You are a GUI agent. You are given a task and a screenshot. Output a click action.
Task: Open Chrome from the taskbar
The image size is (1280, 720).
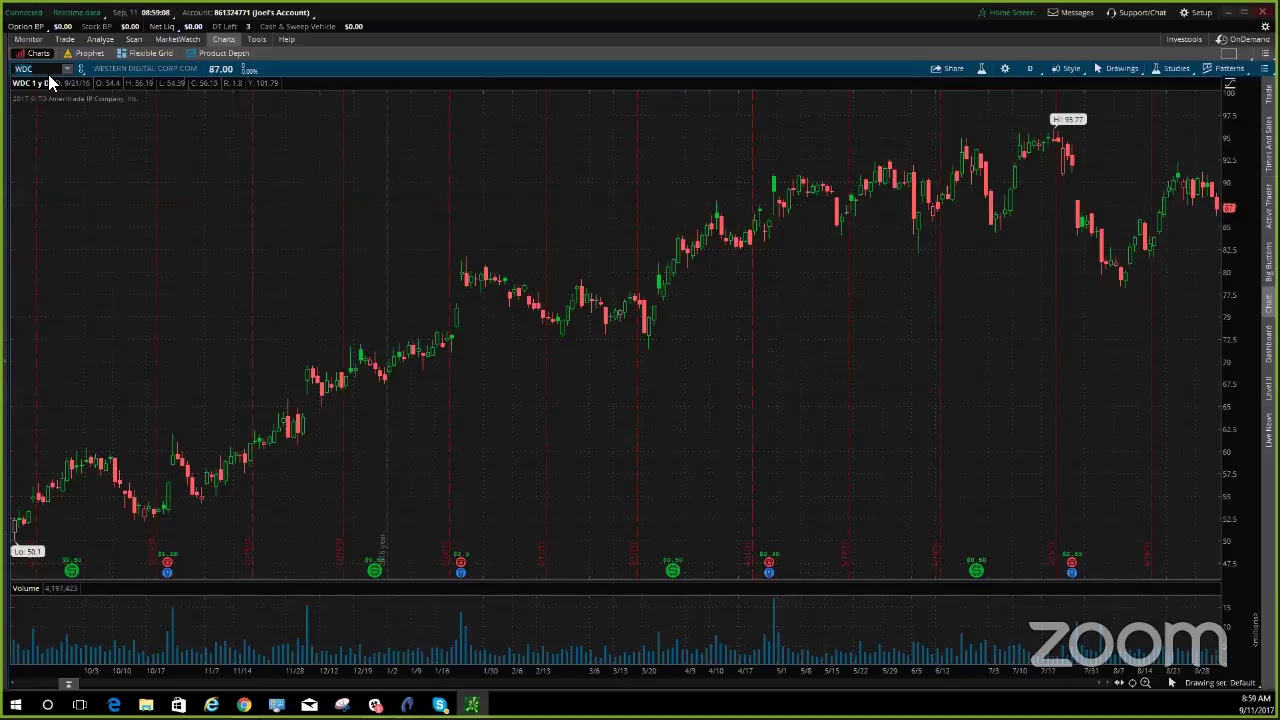pos(244,706)
